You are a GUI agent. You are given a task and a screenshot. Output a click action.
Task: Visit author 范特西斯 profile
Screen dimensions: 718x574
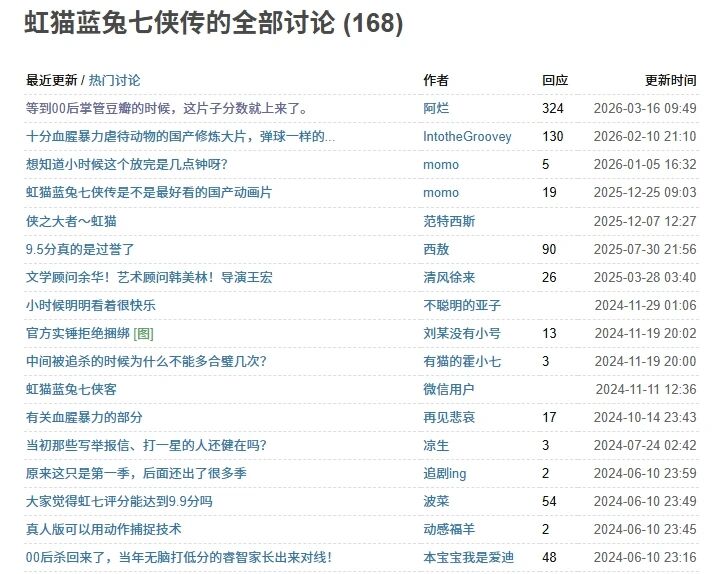(449, 221)
